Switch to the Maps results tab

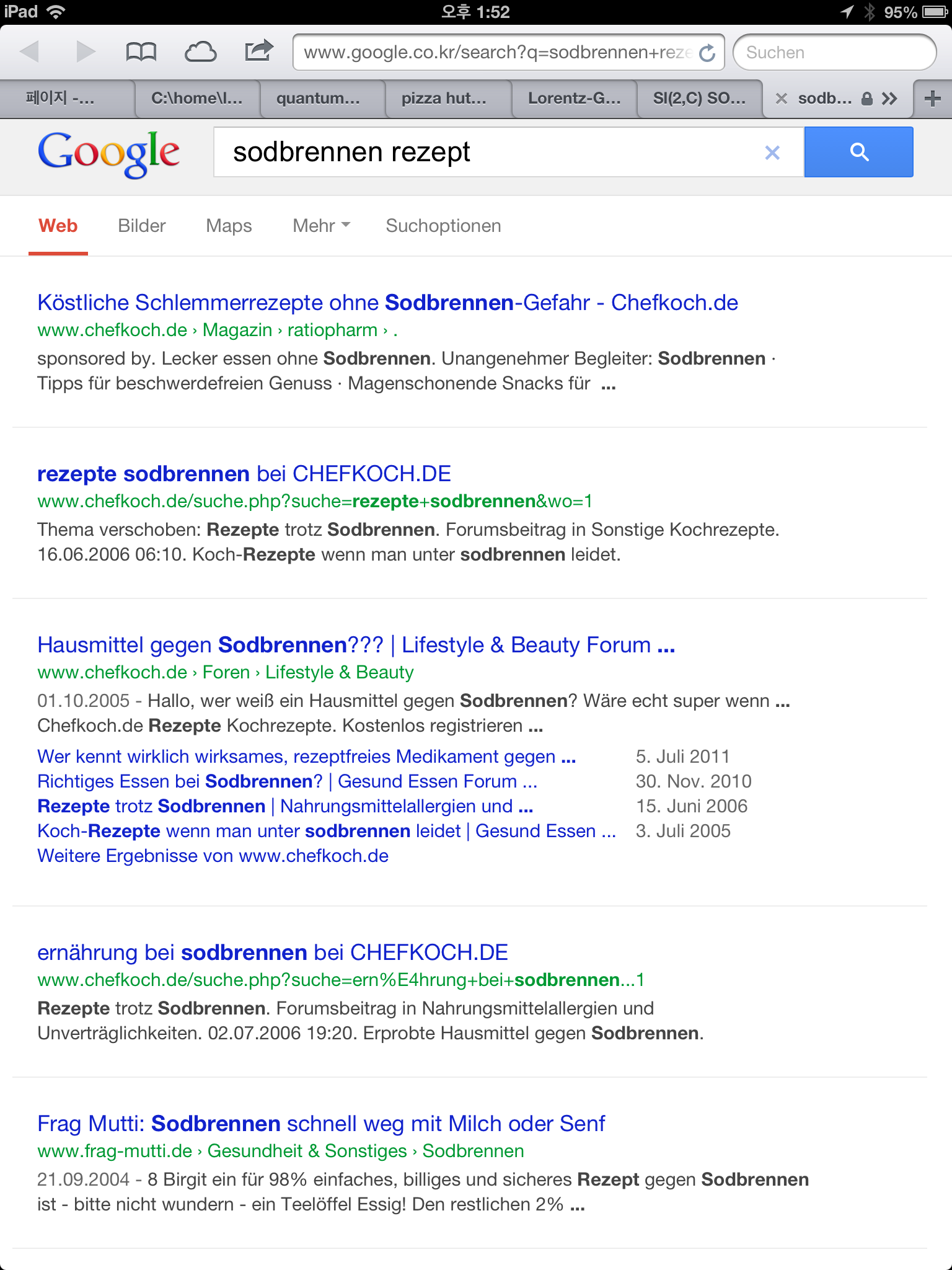tap(229, 226)
